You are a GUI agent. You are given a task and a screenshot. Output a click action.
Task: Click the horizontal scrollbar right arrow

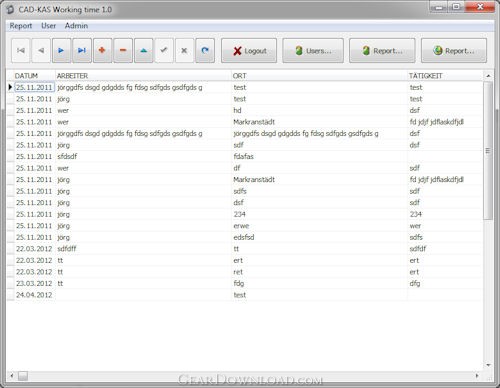tap(477, 376)
